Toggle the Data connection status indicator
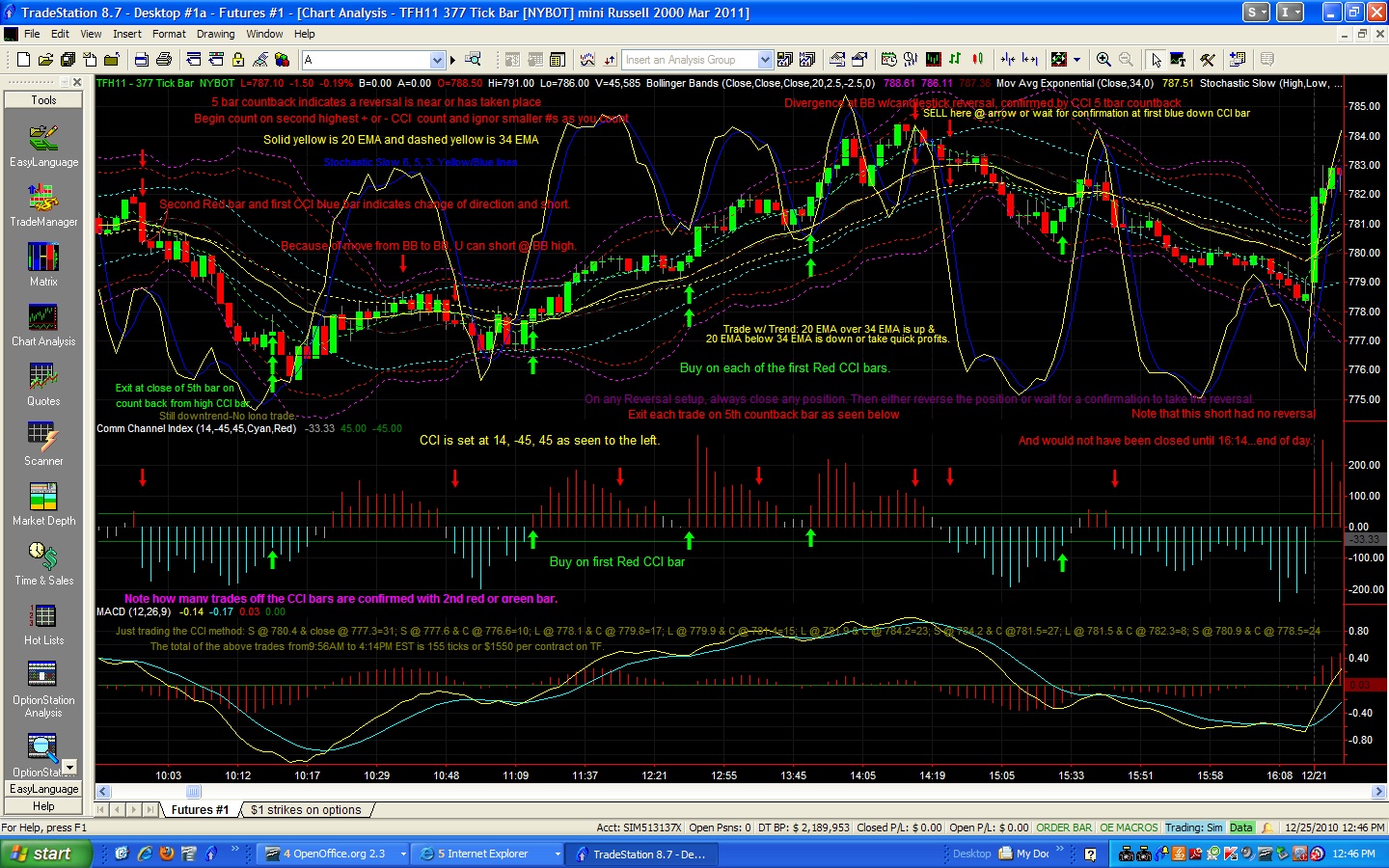The image size is (1389, 868). click(1241, 827)
